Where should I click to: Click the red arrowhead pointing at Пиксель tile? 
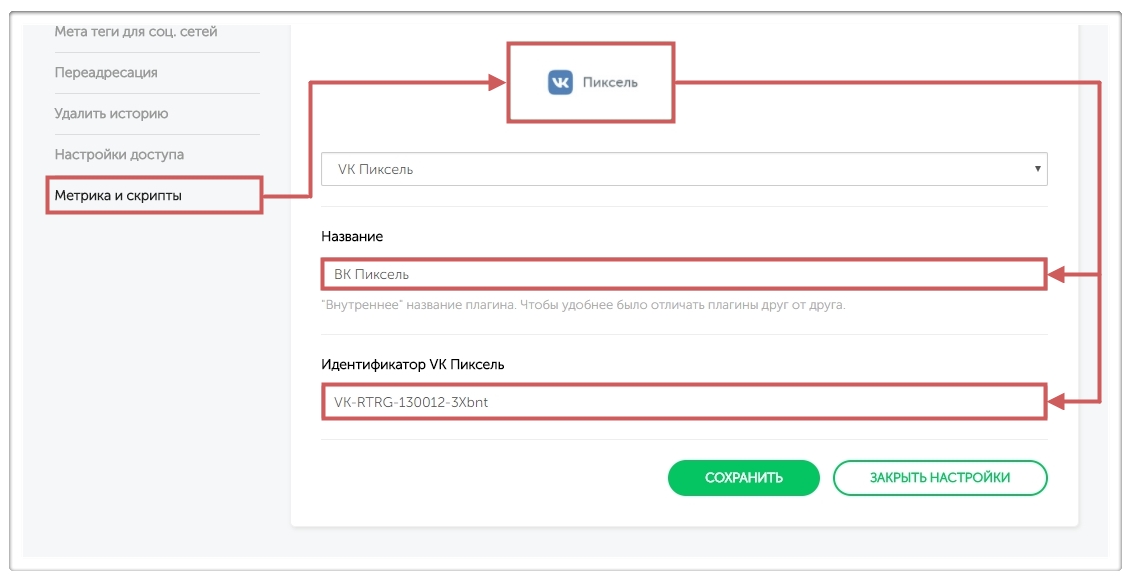click(496, 84)
